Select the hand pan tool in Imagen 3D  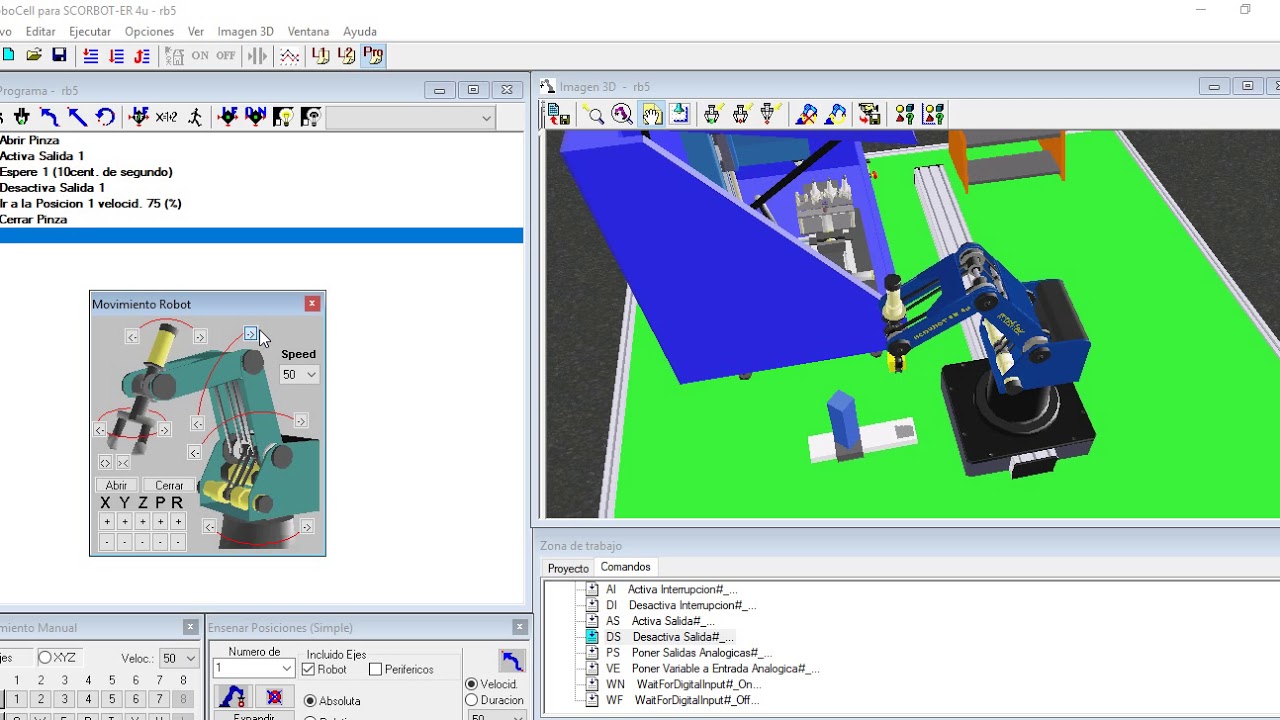(652, 115)
